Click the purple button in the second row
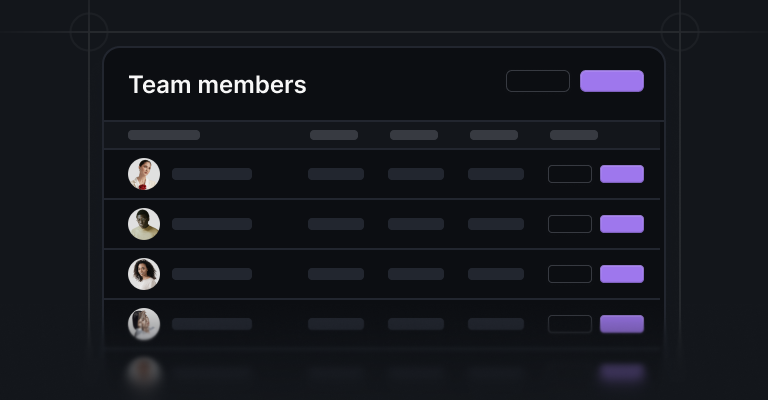Image resolution: width=768 pixels, height=400 pixels. tap(622, 224)
